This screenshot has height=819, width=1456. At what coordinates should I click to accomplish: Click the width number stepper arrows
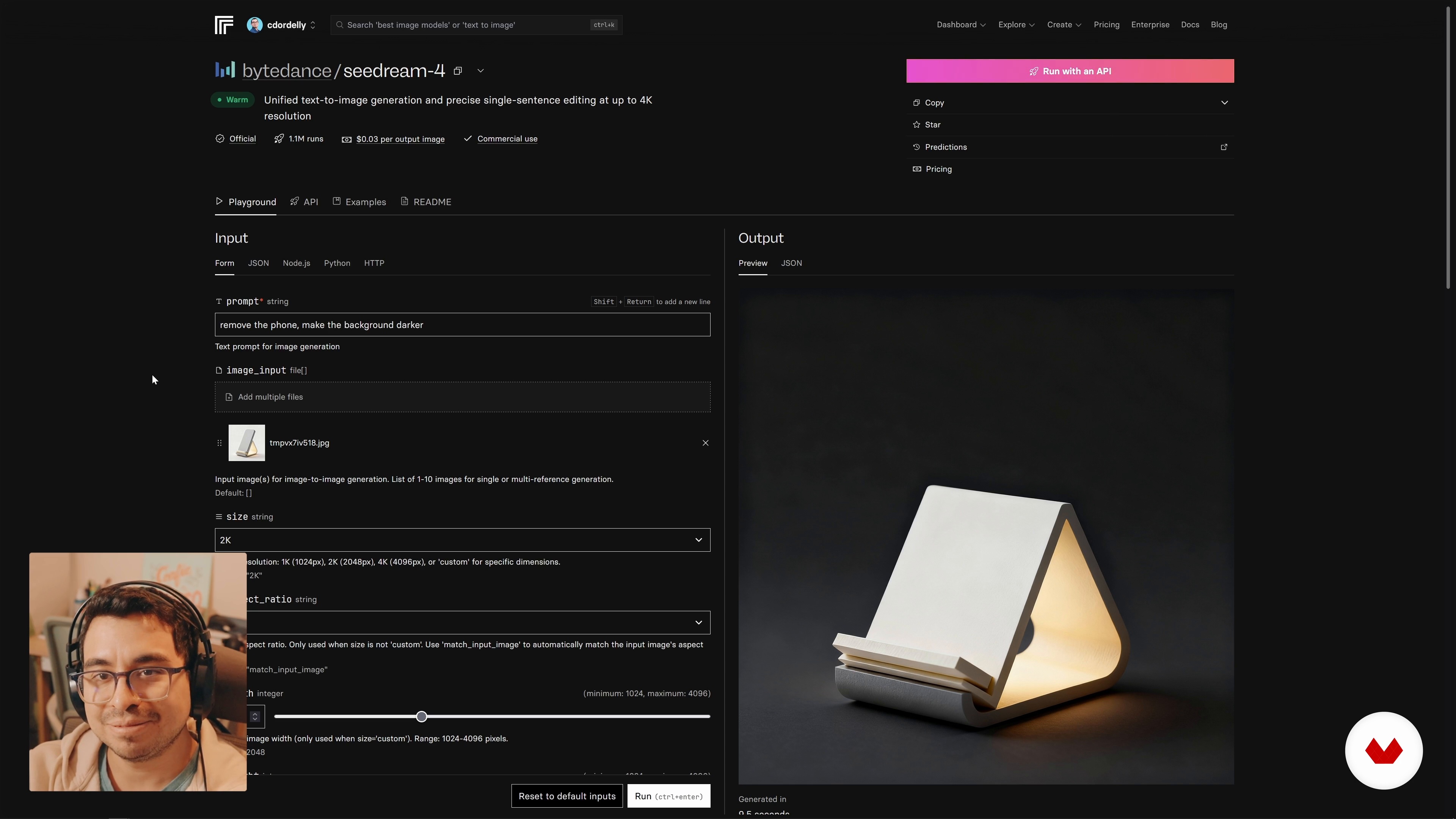(255, 716)
